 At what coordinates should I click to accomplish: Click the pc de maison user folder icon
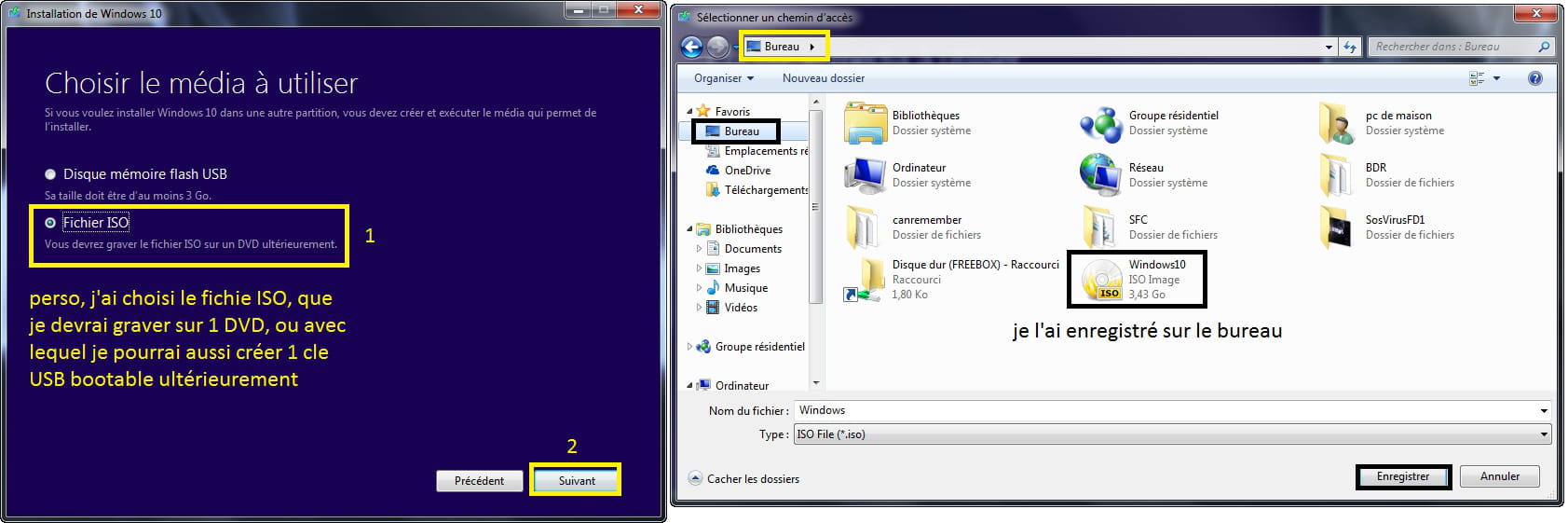click(x=1337, y=123)
